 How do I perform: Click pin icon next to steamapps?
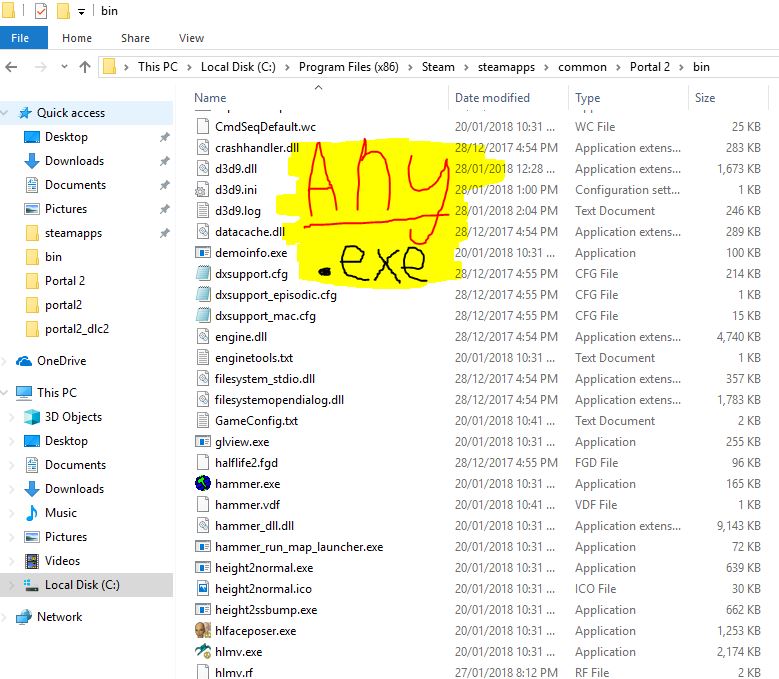click(x=164, y=233)
